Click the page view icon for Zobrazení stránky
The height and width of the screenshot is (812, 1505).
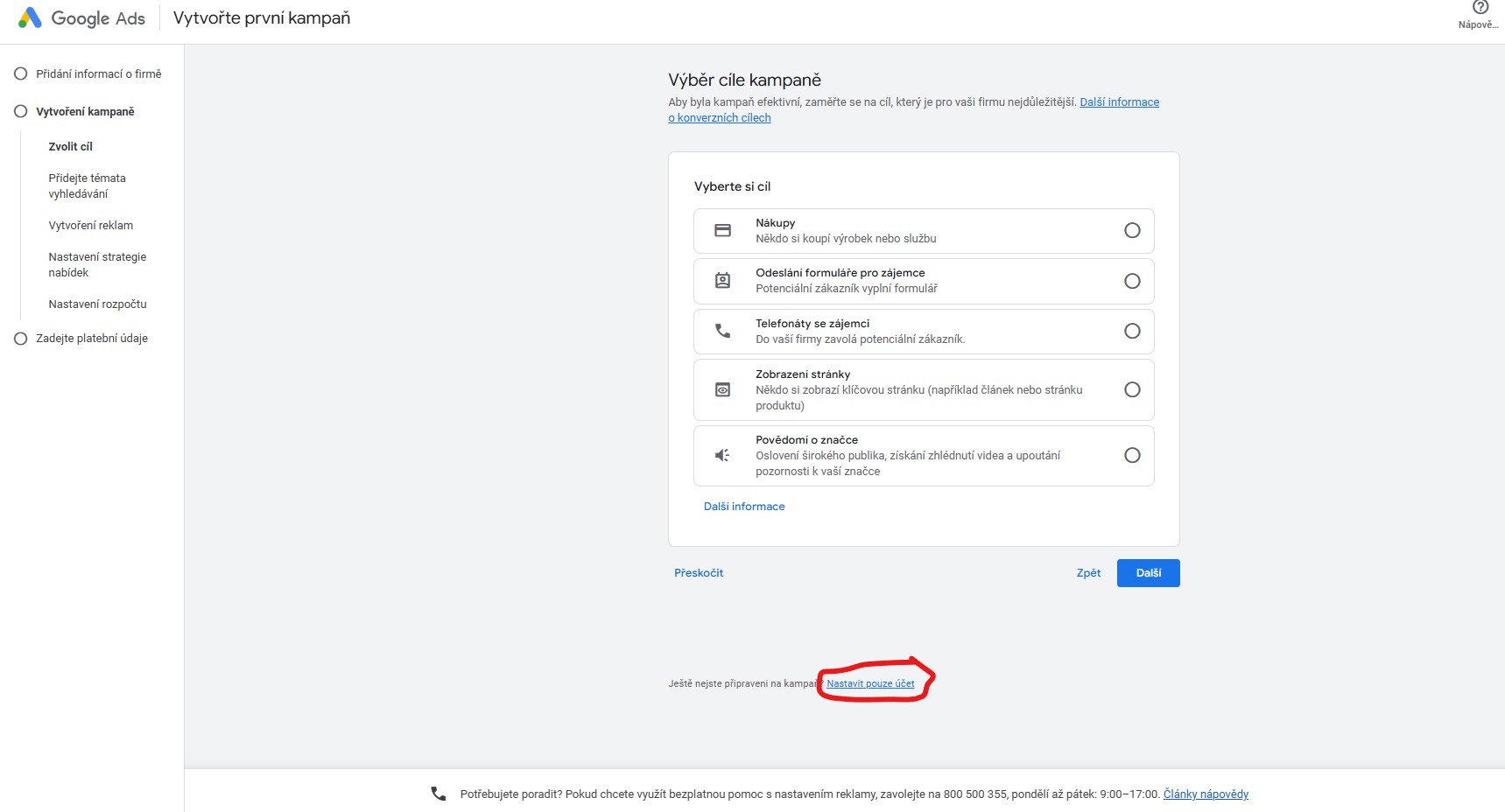722,390
